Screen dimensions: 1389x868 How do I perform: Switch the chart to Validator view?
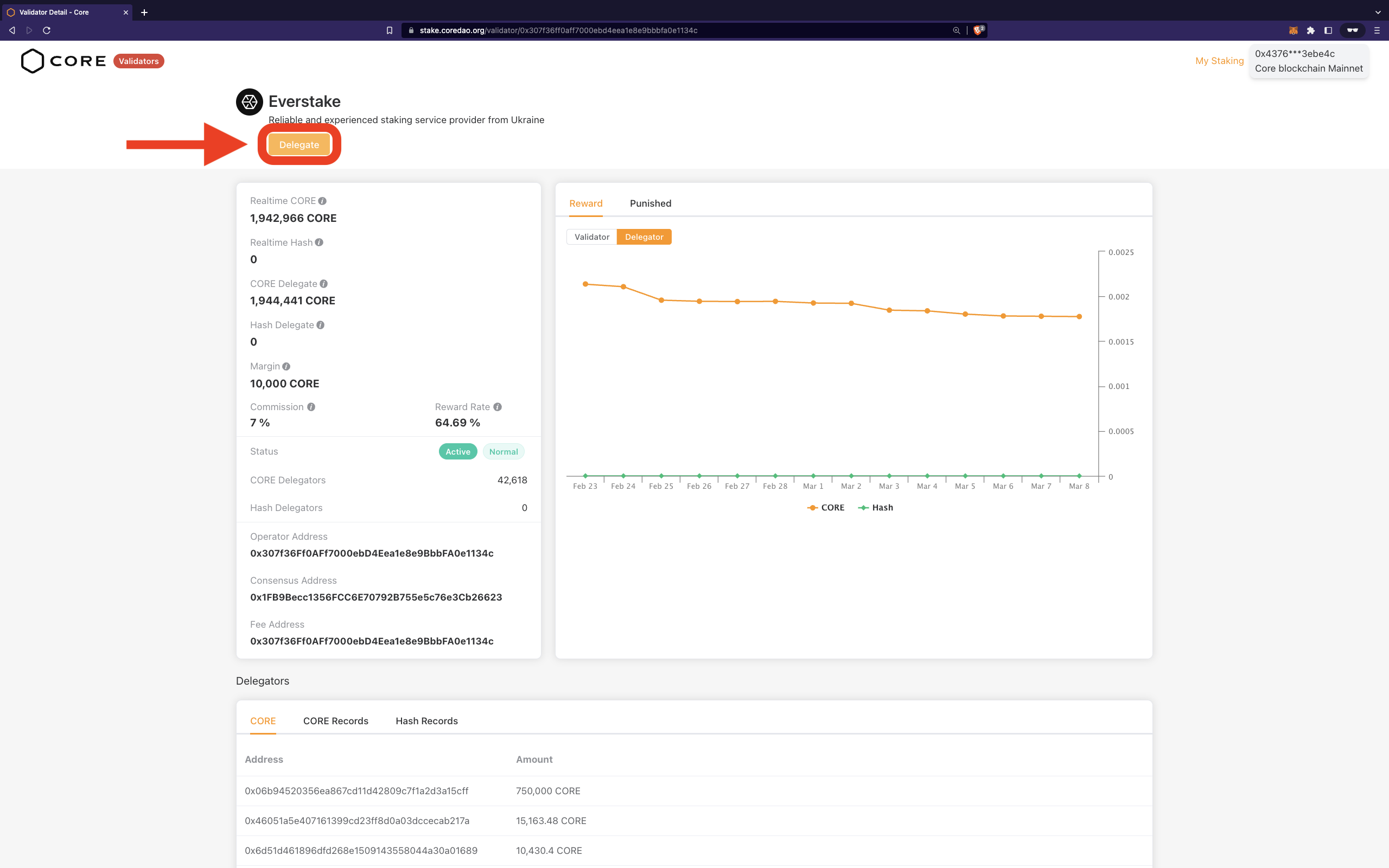coord(591,237)
